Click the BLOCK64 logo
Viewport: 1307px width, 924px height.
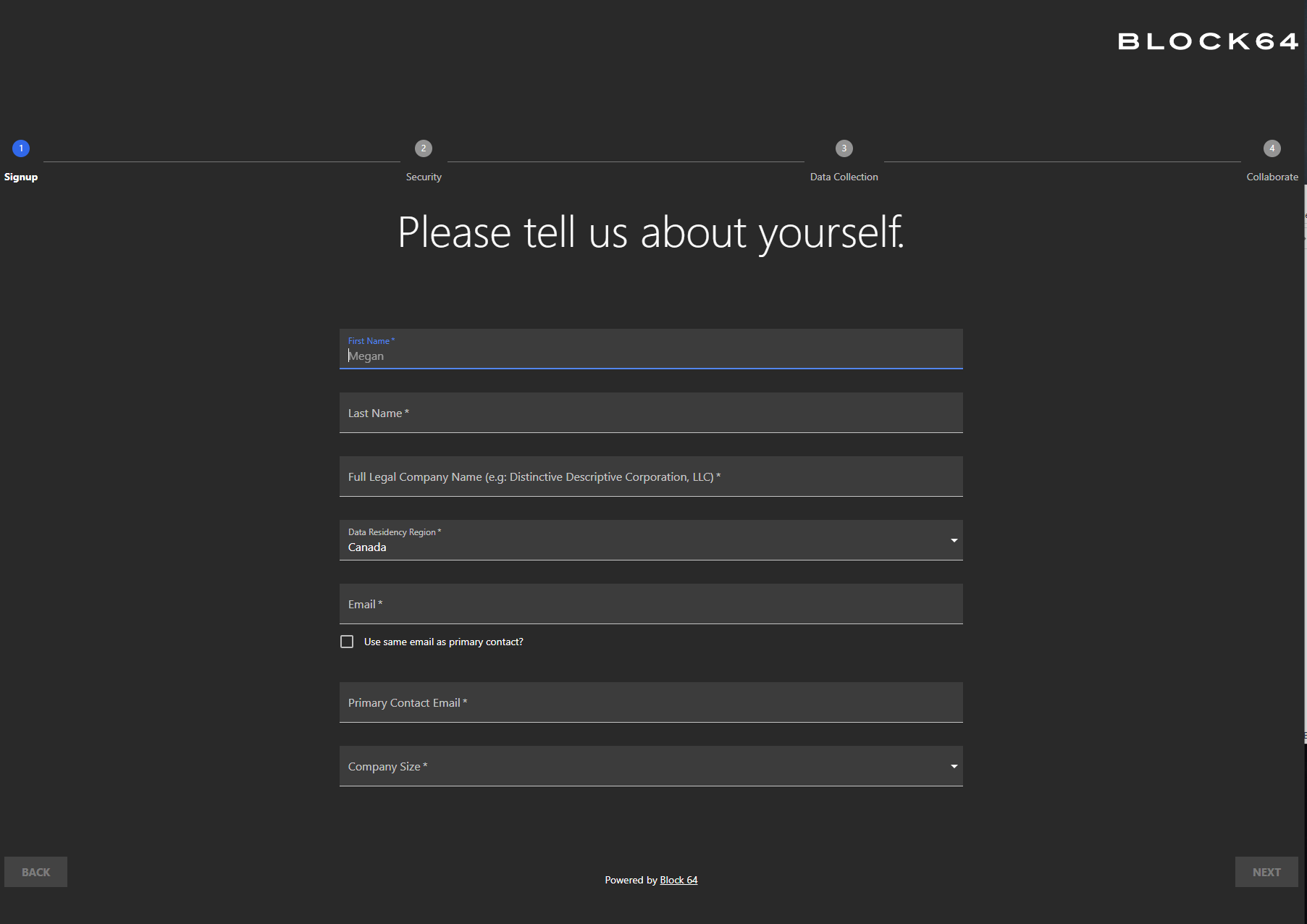(x=1207, y=41)
